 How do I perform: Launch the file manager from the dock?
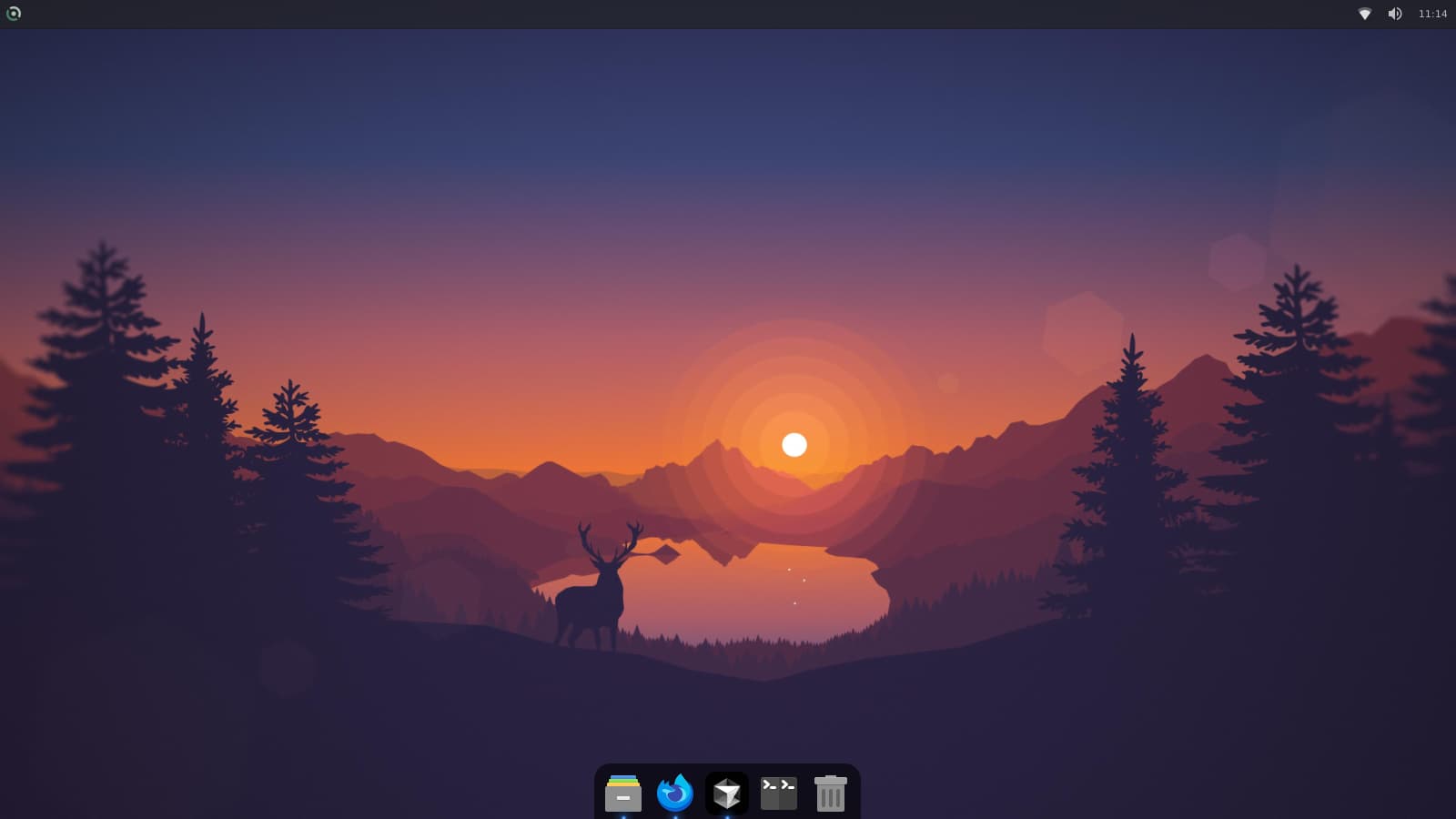point(623,794)
